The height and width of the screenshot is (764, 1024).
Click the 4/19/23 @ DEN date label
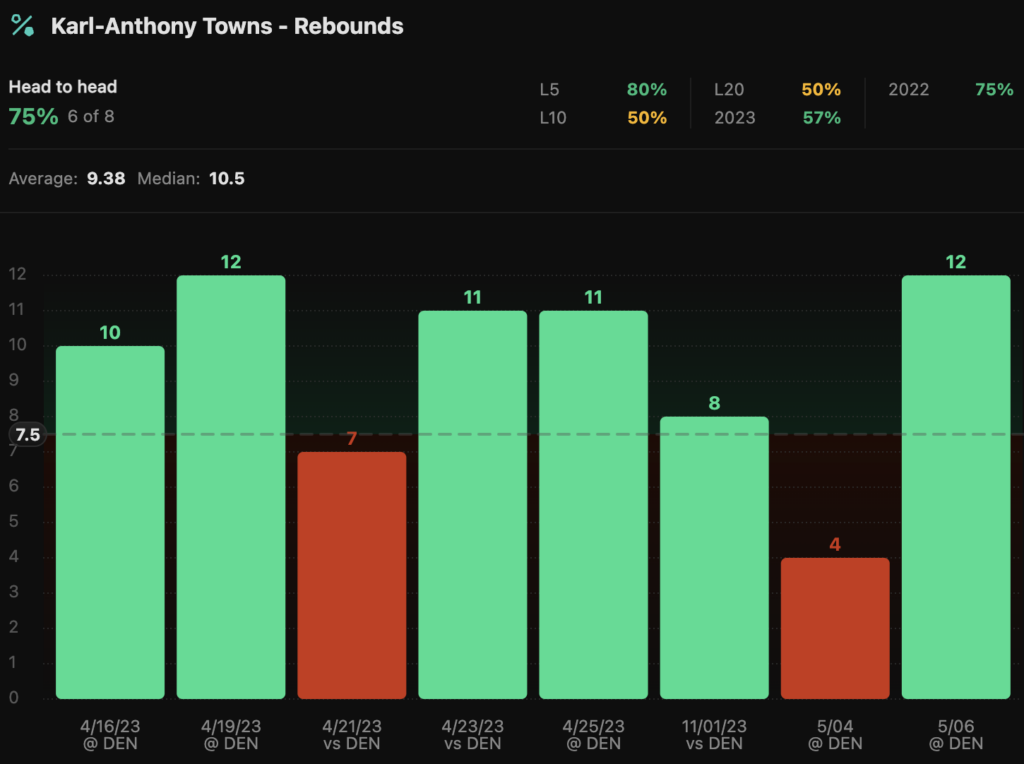click(x=231, y=735)
